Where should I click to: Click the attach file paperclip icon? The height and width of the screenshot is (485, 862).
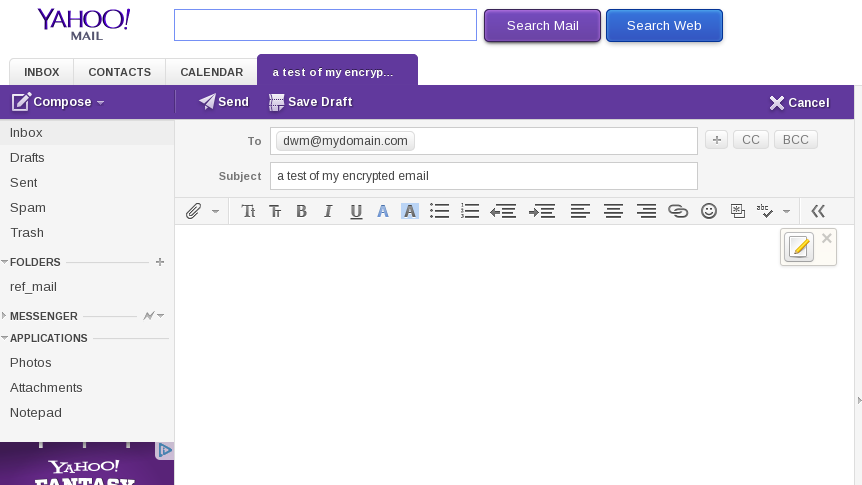(193, 211)
